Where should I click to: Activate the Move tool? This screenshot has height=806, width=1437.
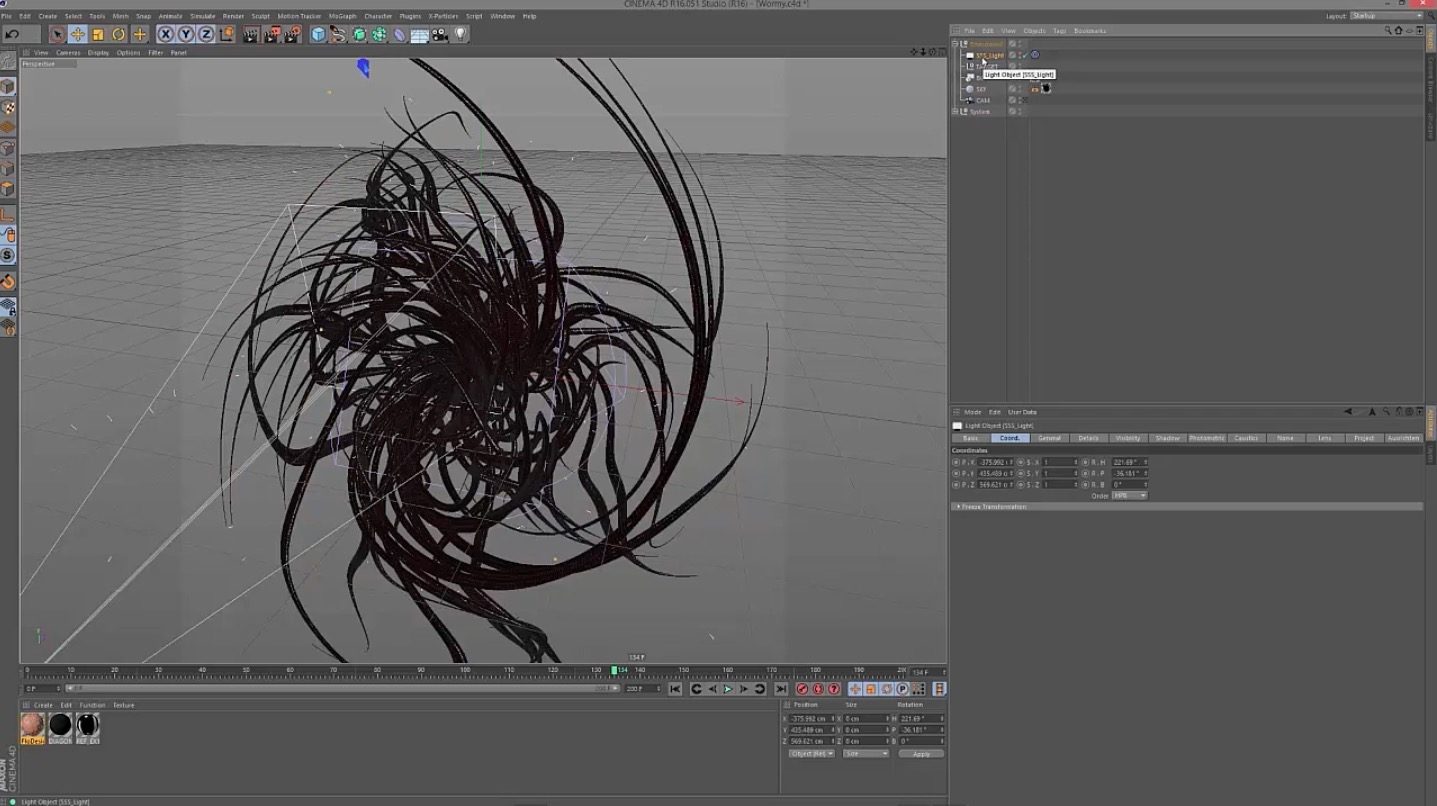click(77, 34)
